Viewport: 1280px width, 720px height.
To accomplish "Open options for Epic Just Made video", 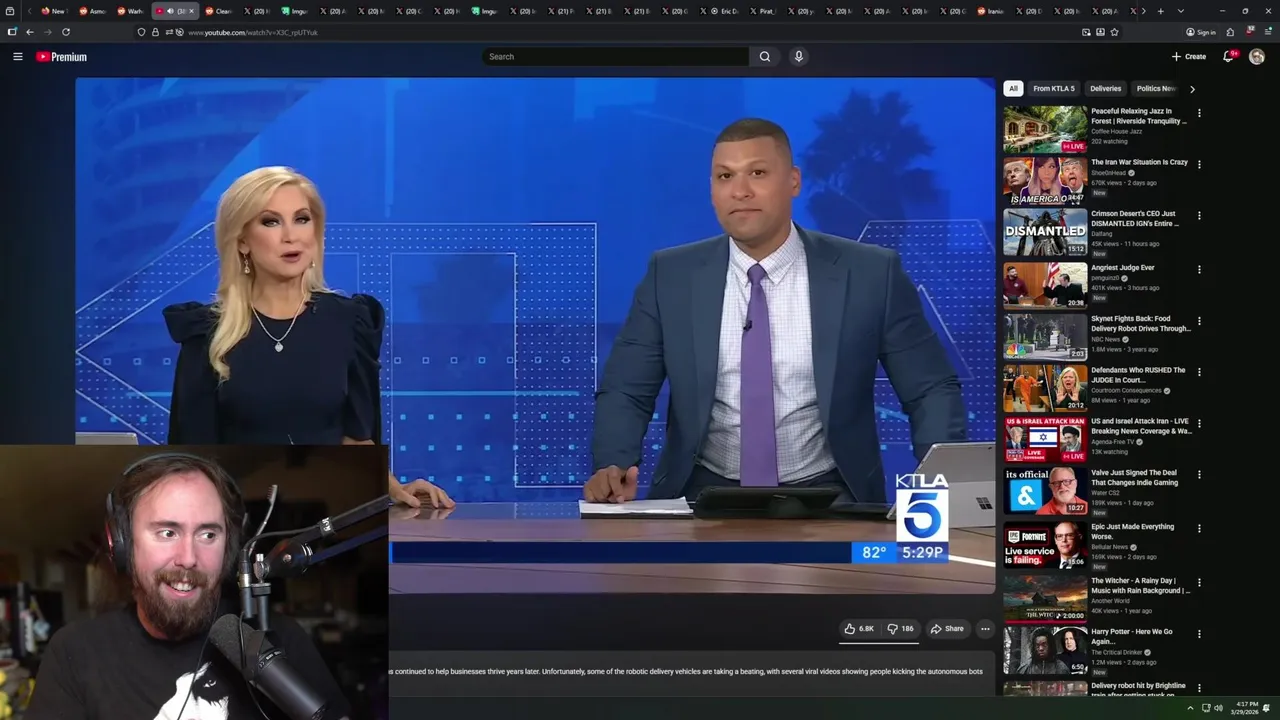I will coord(1199,528).
